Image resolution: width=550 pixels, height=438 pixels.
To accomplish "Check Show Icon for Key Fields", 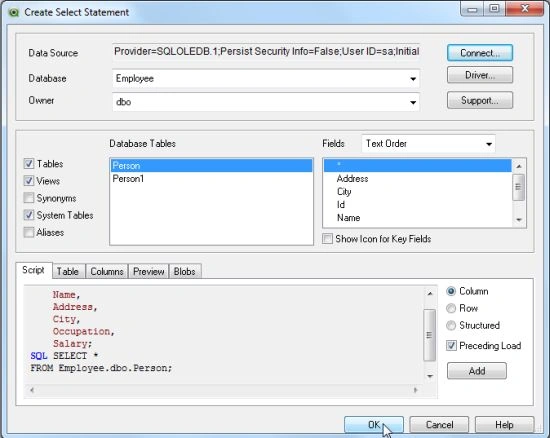I will coord(327,239).
